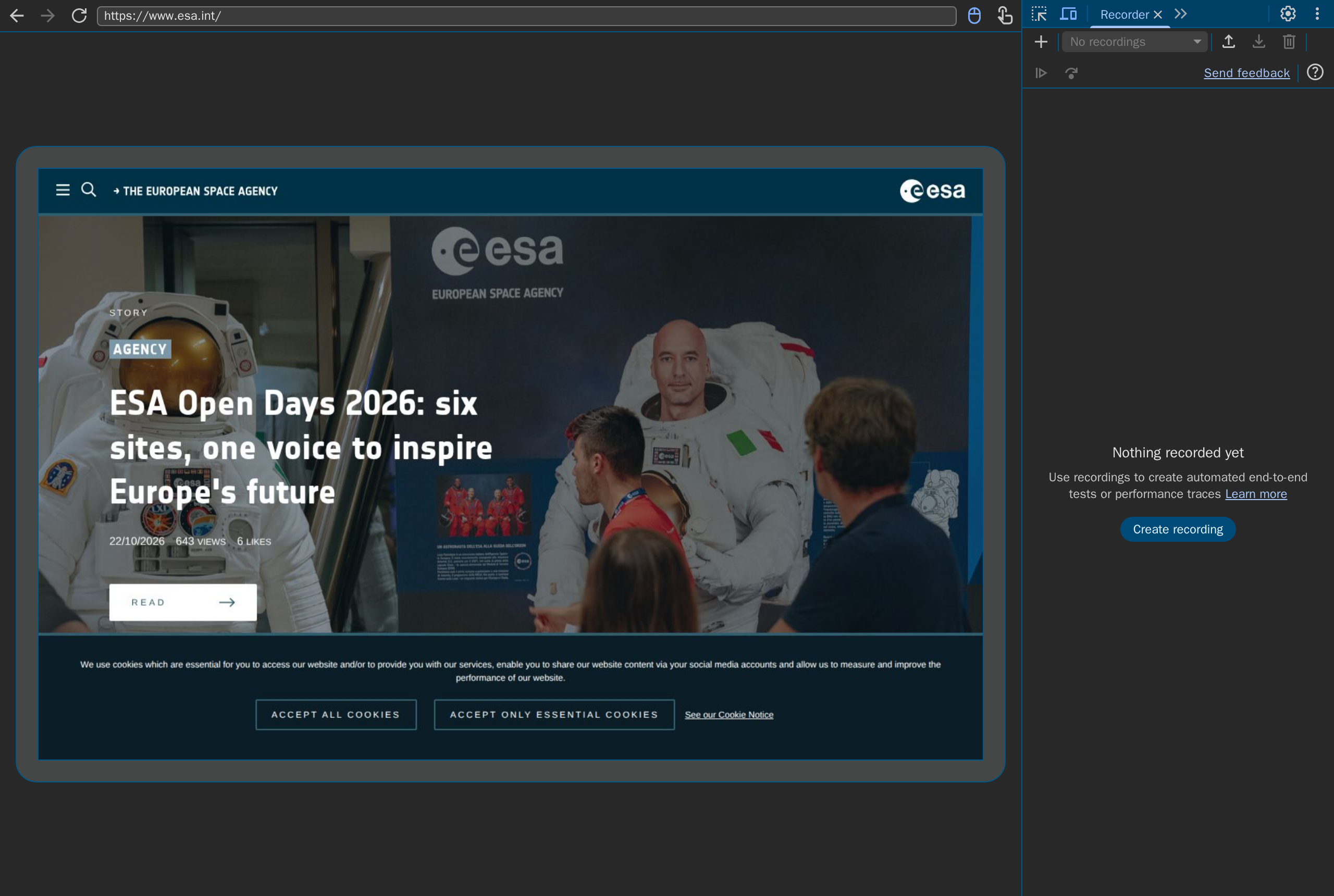Toggle the device toolbar icon
The width and height of the screenshot is (1334, 896).
(1068, 14)
